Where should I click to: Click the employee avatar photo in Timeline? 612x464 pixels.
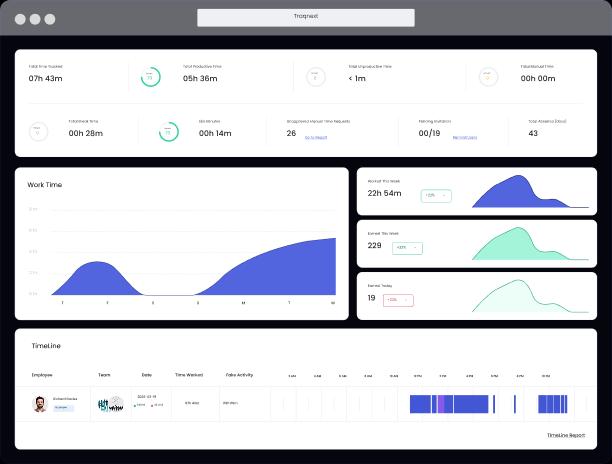(39, 404)
